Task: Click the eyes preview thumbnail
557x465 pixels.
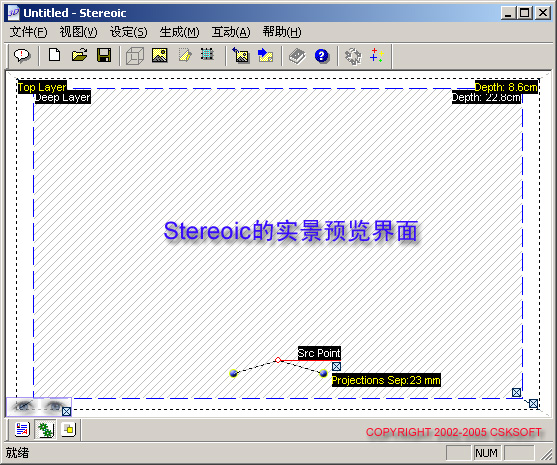Action: coord(38,407)
